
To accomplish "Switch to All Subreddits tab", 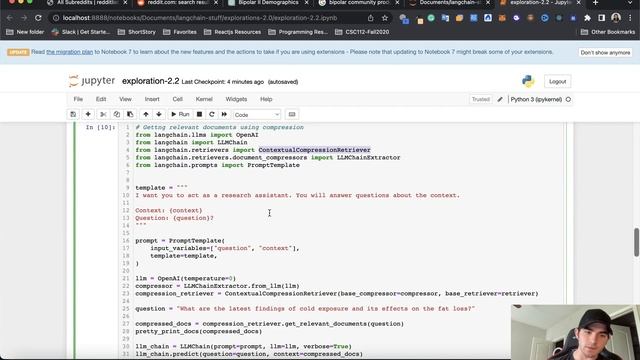I will click(x=87, y=3).
